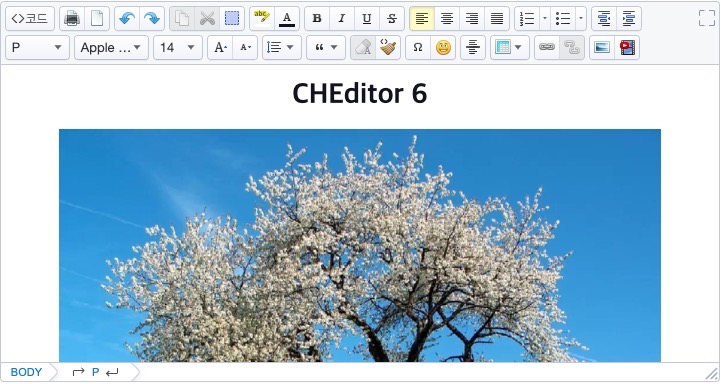721x384 pixels.
Task: Click the editor resize grip handle
Action: click(x=711, y=373)
